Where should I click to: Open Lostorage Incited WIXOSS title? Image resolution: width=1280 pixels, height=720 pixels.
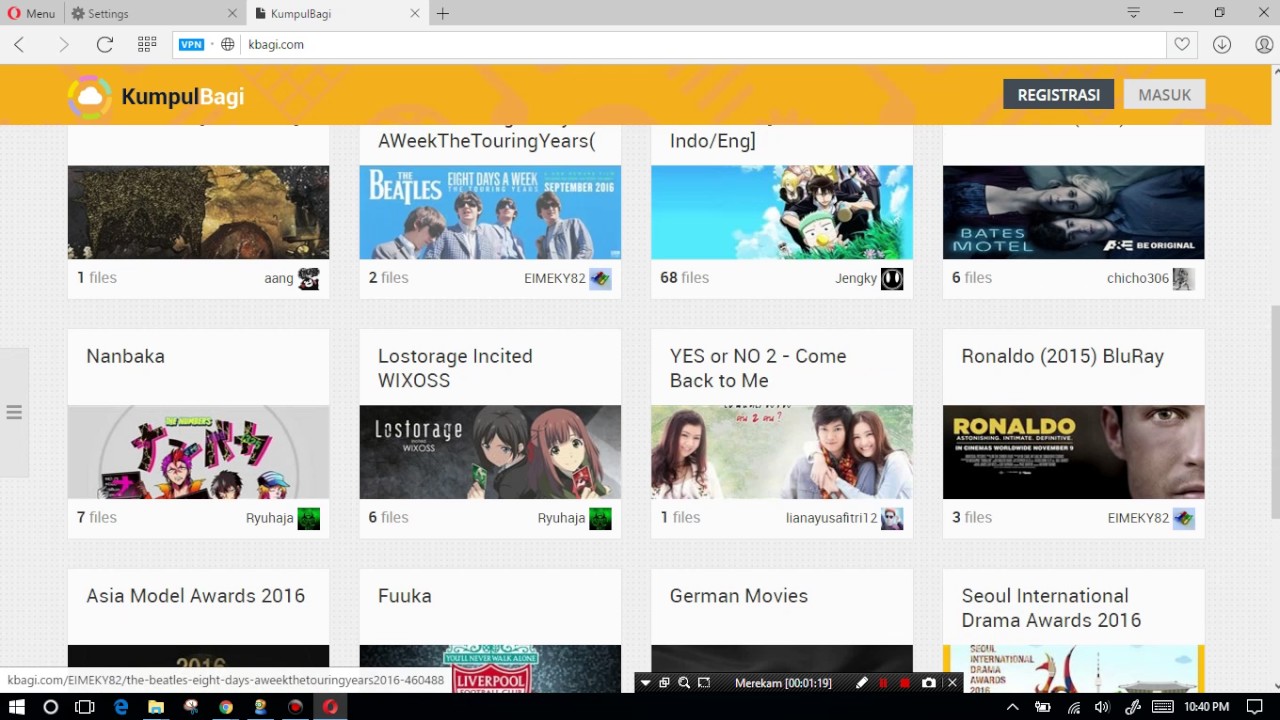[x=455, y=368]
